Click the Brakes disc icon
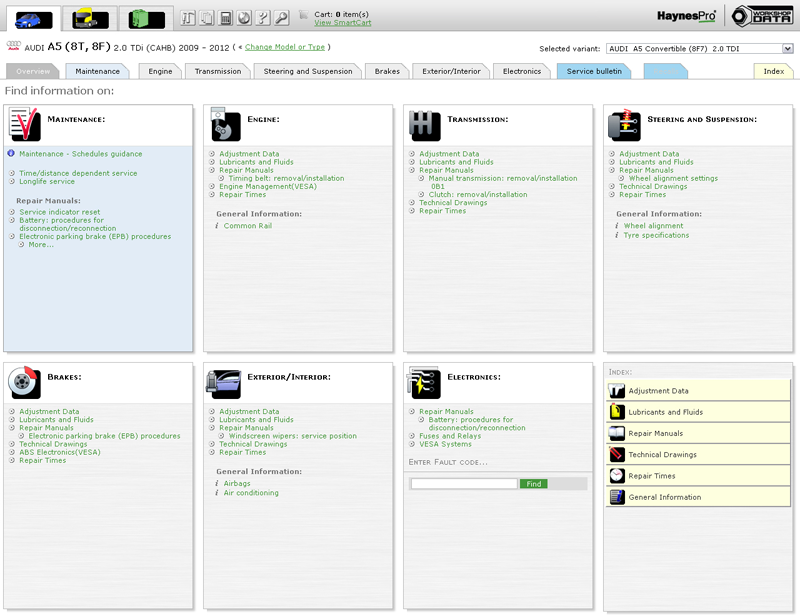800x616 pixels. (24, 382)
